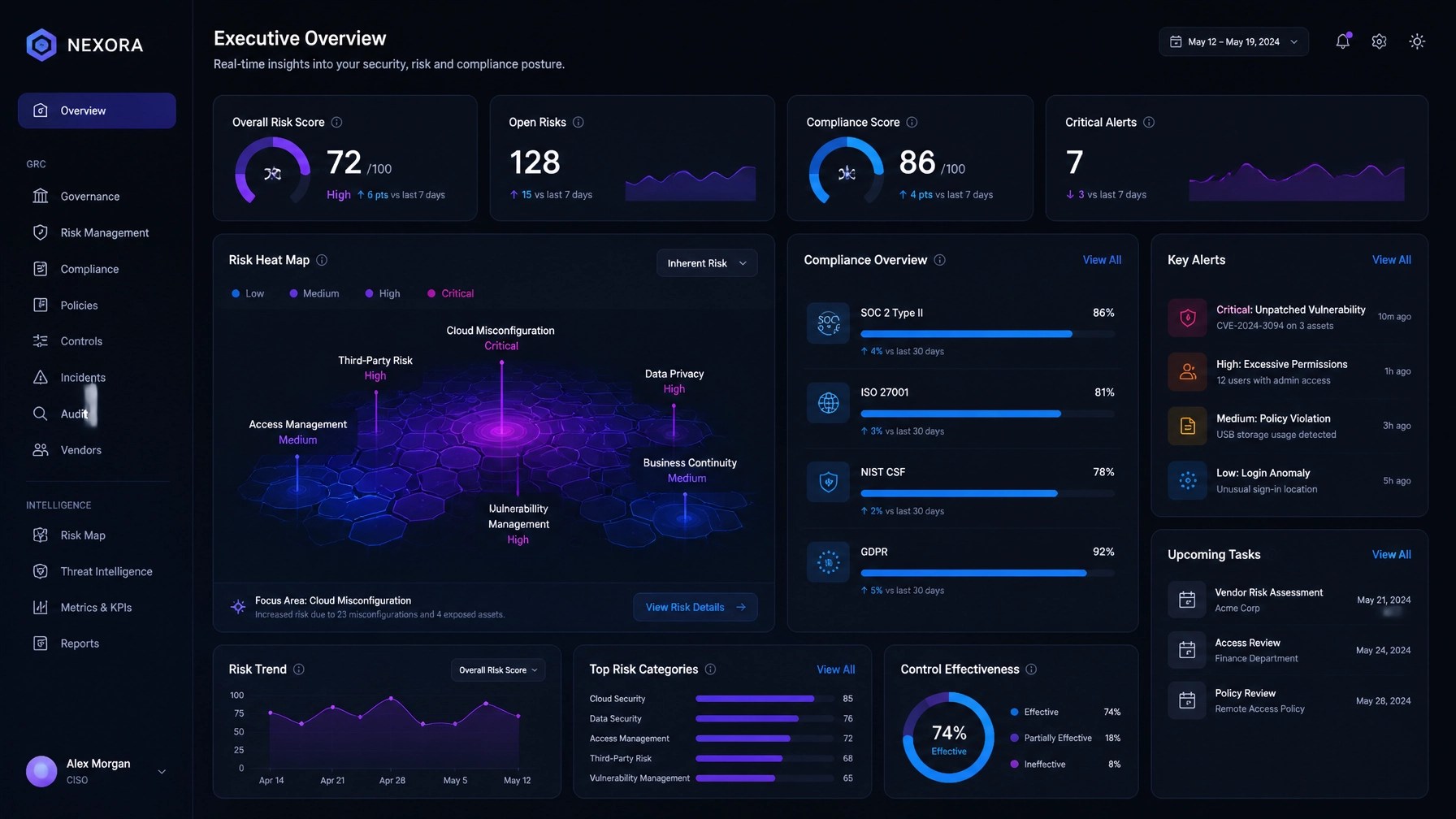Toggle light theme sun icon
Viewport: 1456px width, 819px height.
coord(1417,41)
